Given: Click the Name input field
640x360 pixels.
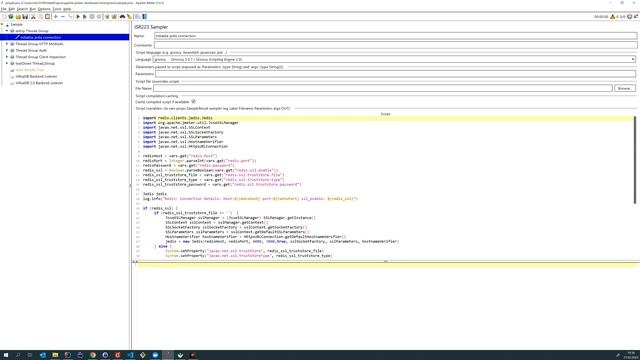Looking at the screenshot, I should pyautogui.click(x=396, y=36).
